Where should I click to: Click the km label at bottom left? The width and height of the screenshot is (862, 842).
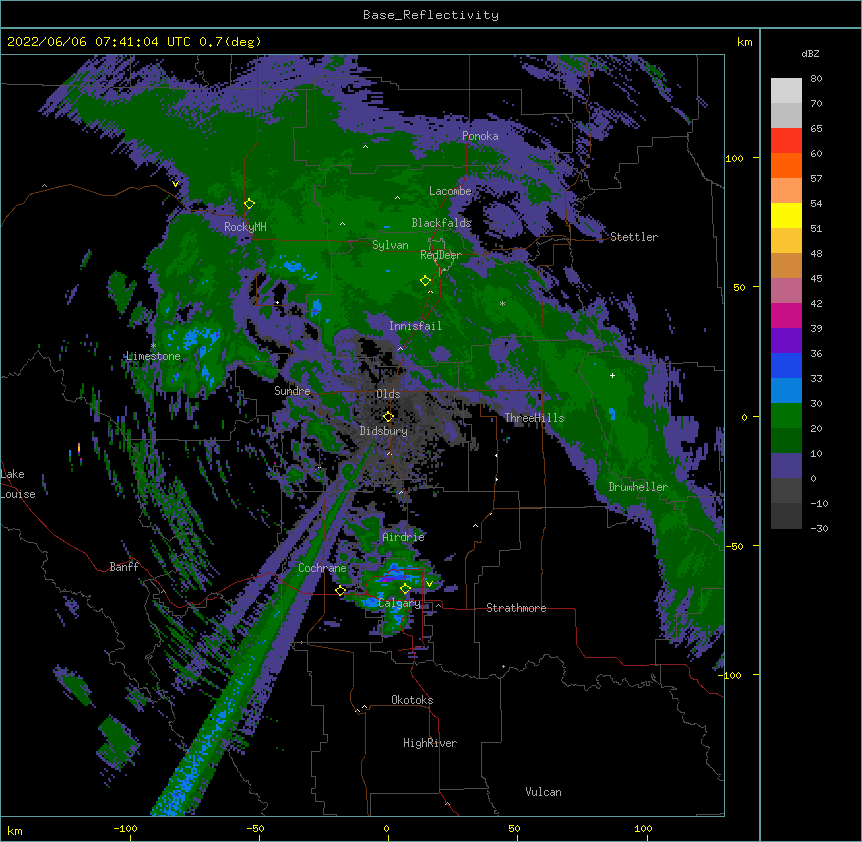[15, 830]
